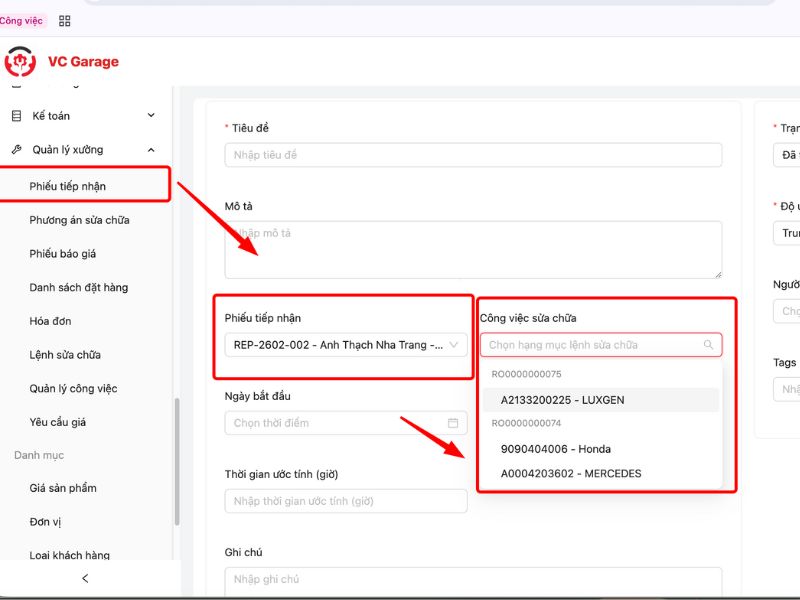This screenshot has height=600, width=800.
Task: Click the sidebar vertical scrollbar
Action: 177,460
